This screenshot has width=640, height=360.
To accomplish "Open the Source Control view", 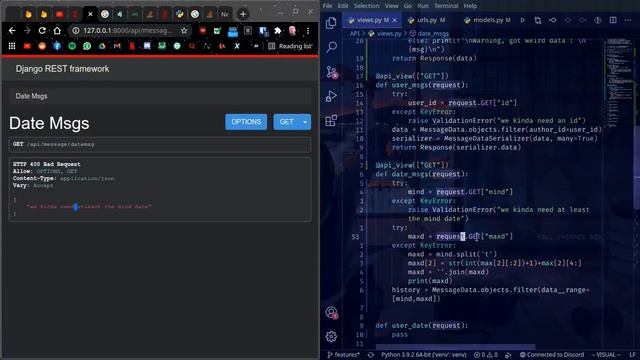I will [x=331, y=72].
